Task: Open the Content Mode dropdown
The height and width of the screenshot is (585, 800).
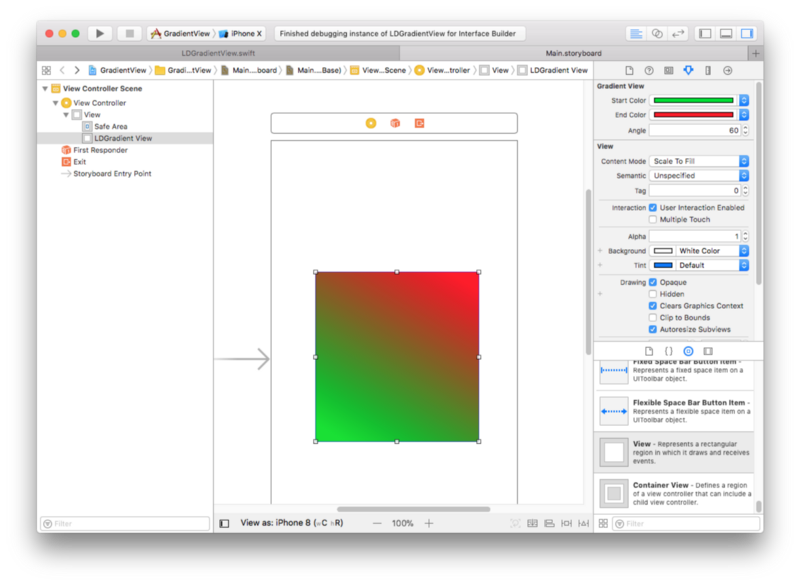Action: (698, 161)
